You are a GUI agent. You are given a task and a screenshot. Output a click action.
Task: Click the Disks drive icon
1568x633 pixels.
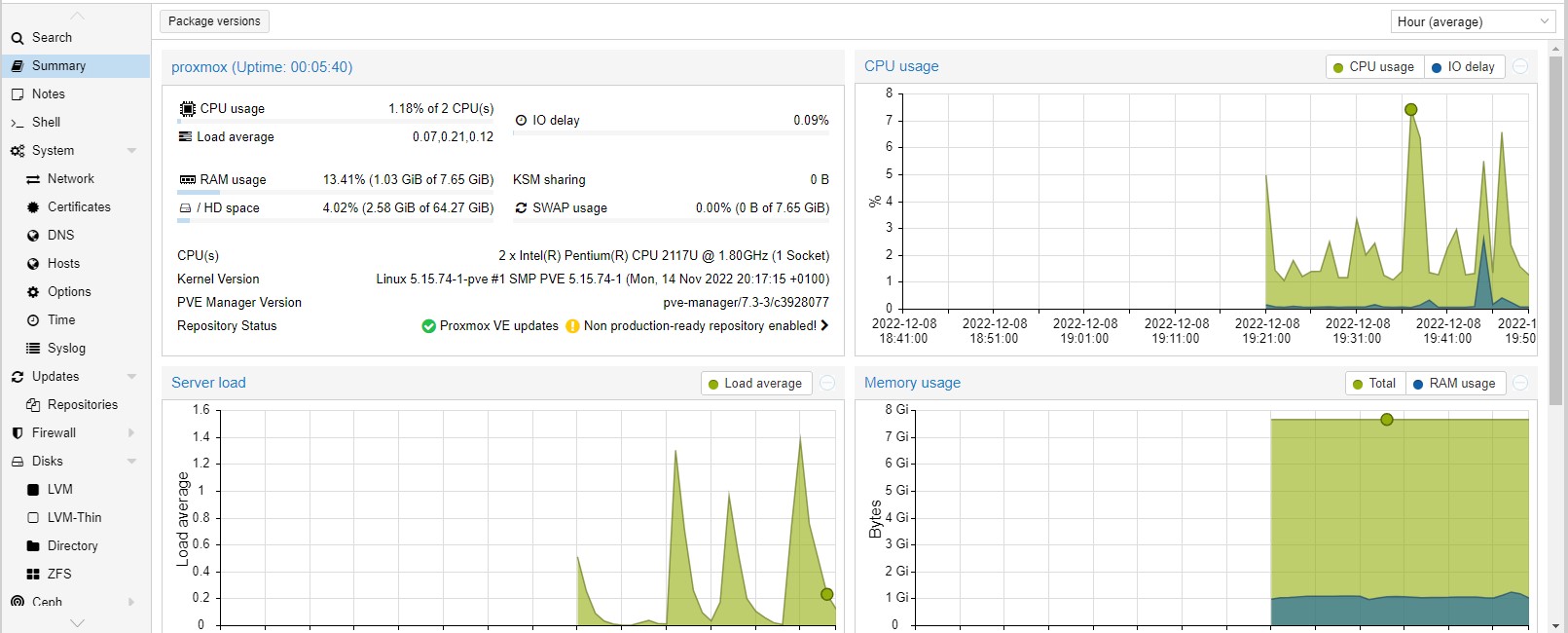tap(18, 462)
